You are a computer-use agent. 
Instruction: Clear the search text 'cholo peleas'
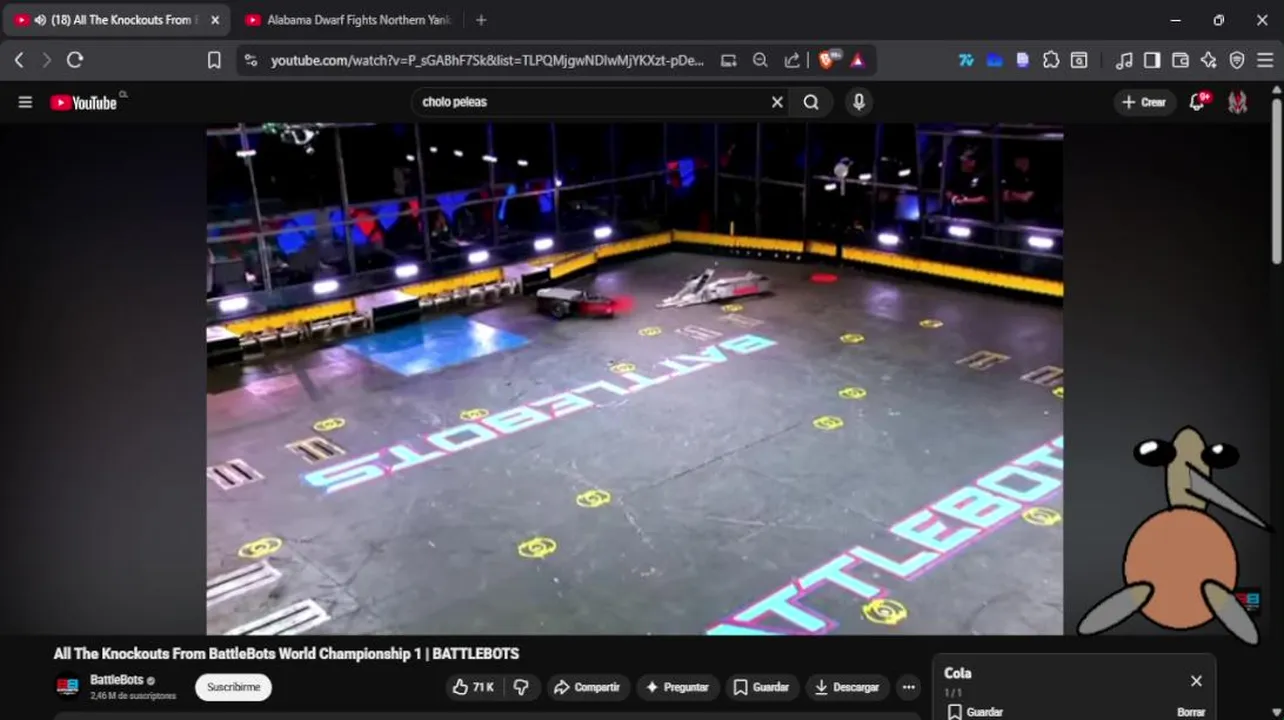pyautogui.click(x=777, y=102)
